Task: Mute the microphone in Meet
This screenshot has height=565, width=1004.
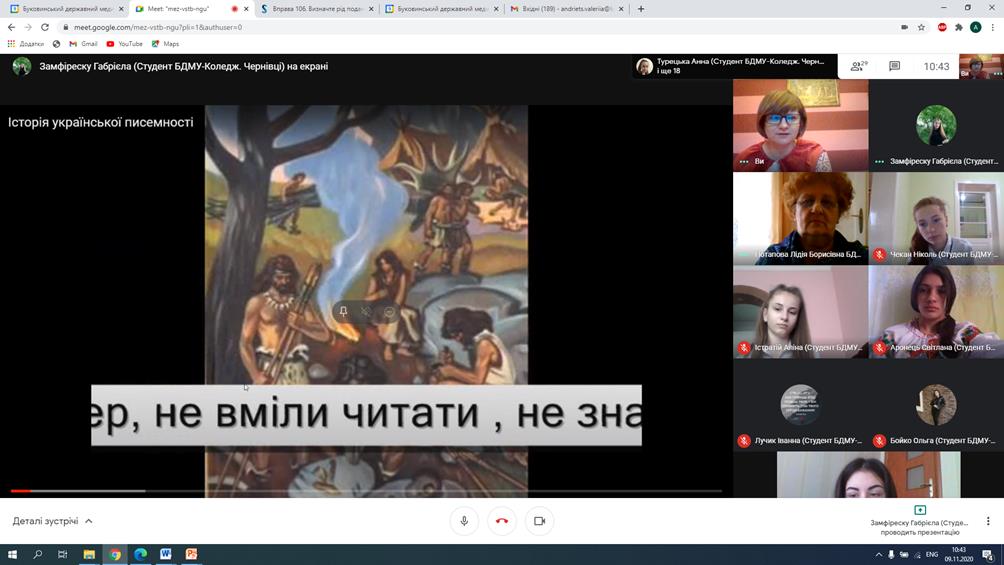Action: coord(464,521)
